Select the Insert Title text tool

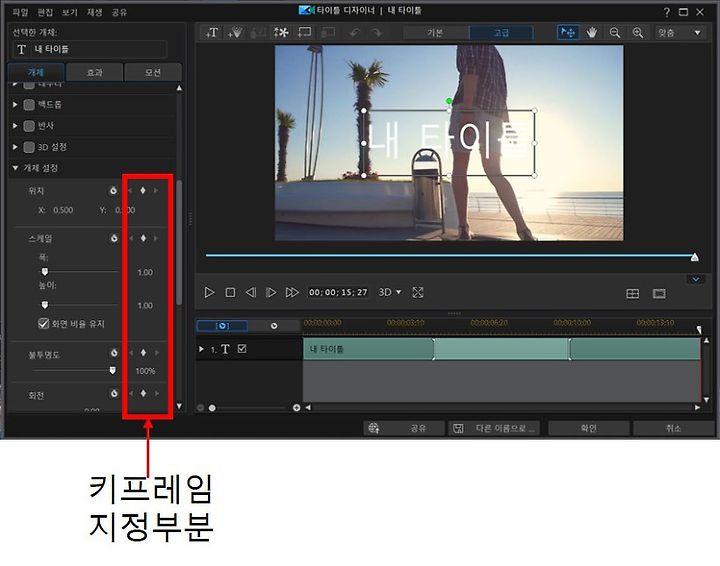(212, 33)
